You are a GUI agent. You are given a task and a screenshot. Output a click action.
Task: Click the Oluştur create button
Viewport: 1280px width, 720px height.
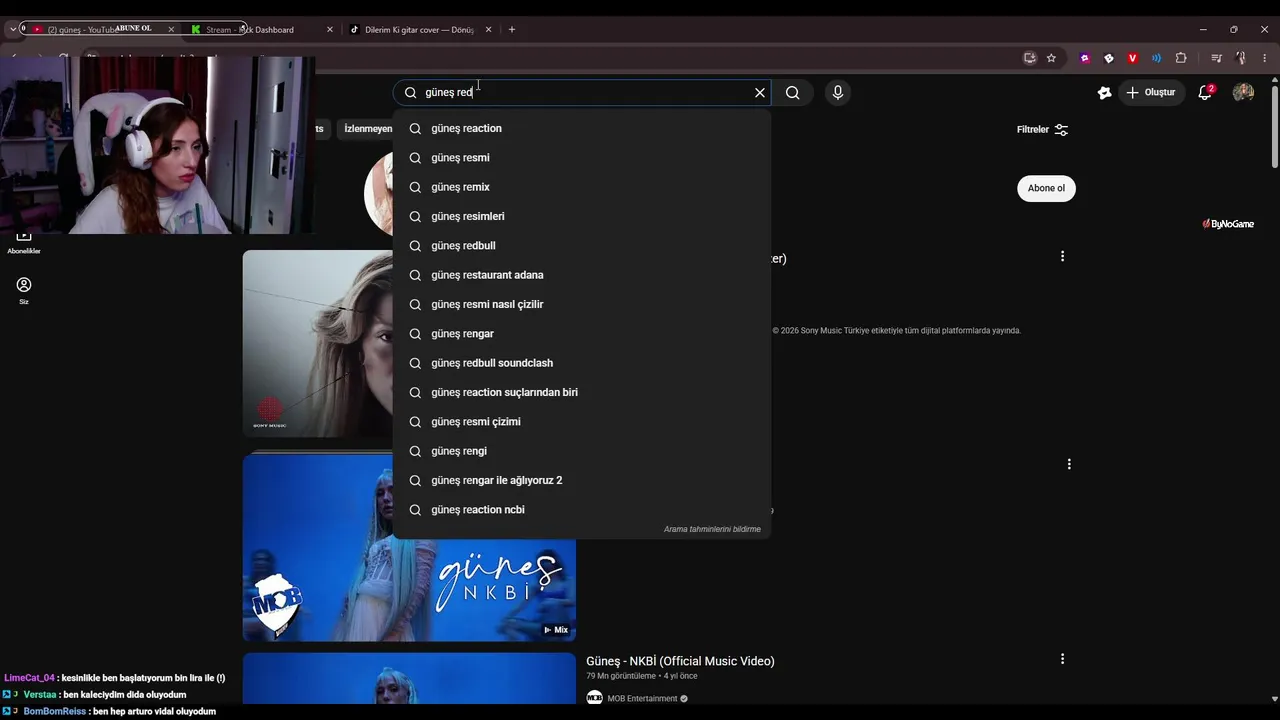tap(1151, 92)
